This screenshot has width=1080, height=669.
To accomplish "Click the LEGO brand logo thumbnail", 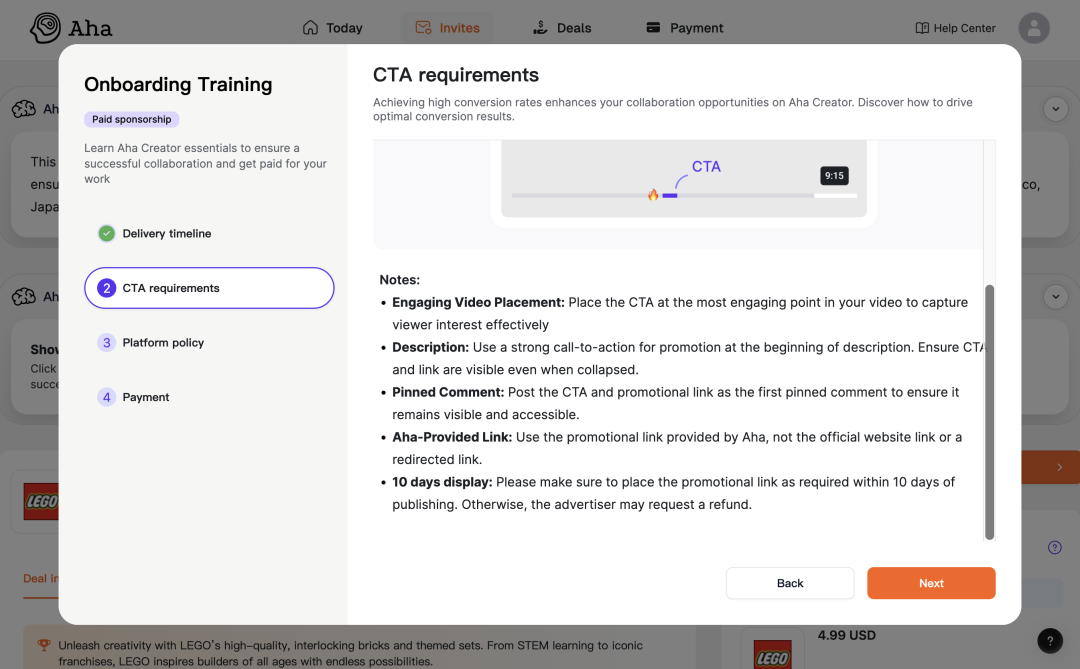I will click(x=41, y=501).
